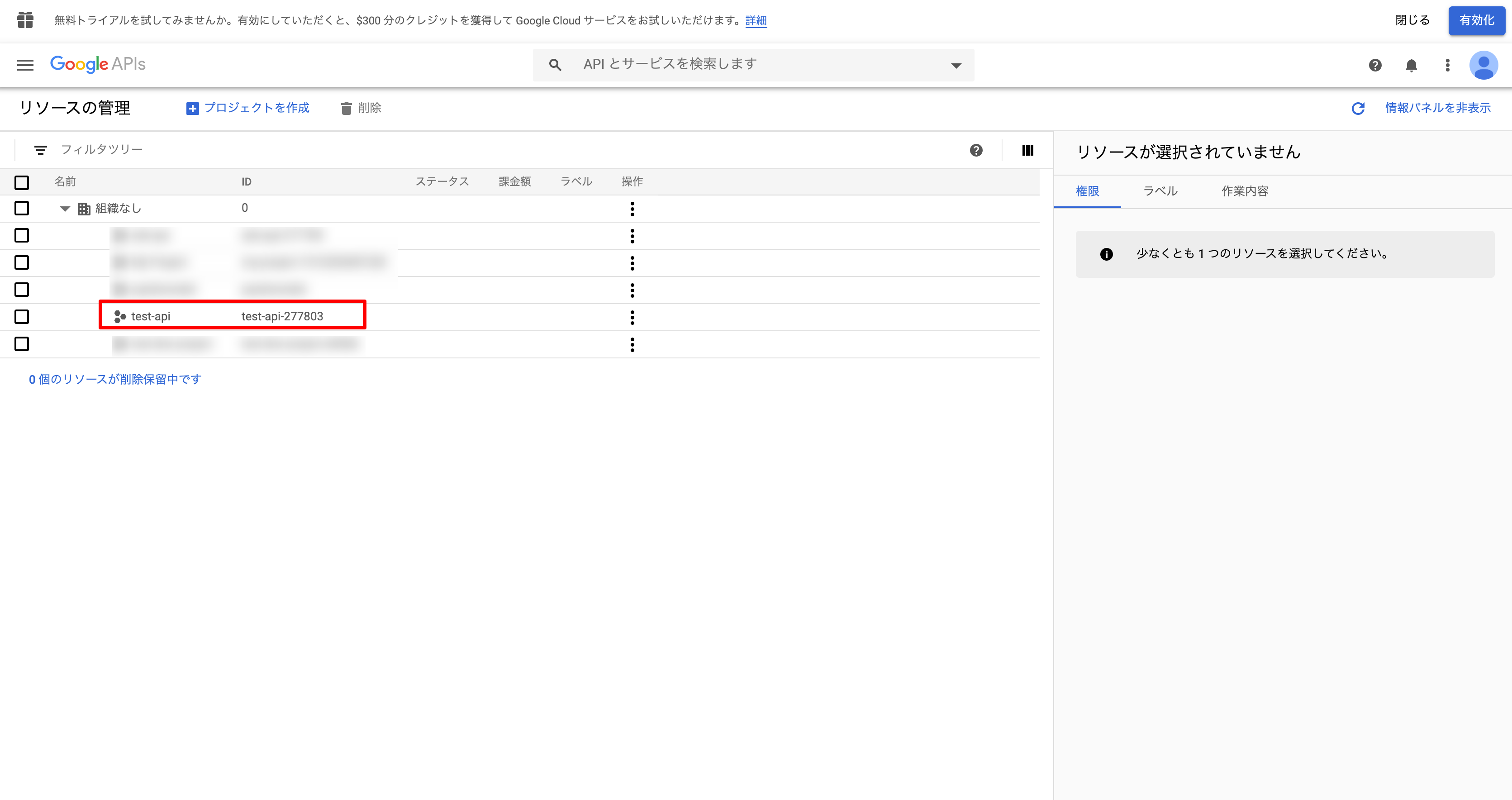Check the second blurred project row checkbox
The width and height of the screenshot is (1512, 800).
[x=22, y=263]
